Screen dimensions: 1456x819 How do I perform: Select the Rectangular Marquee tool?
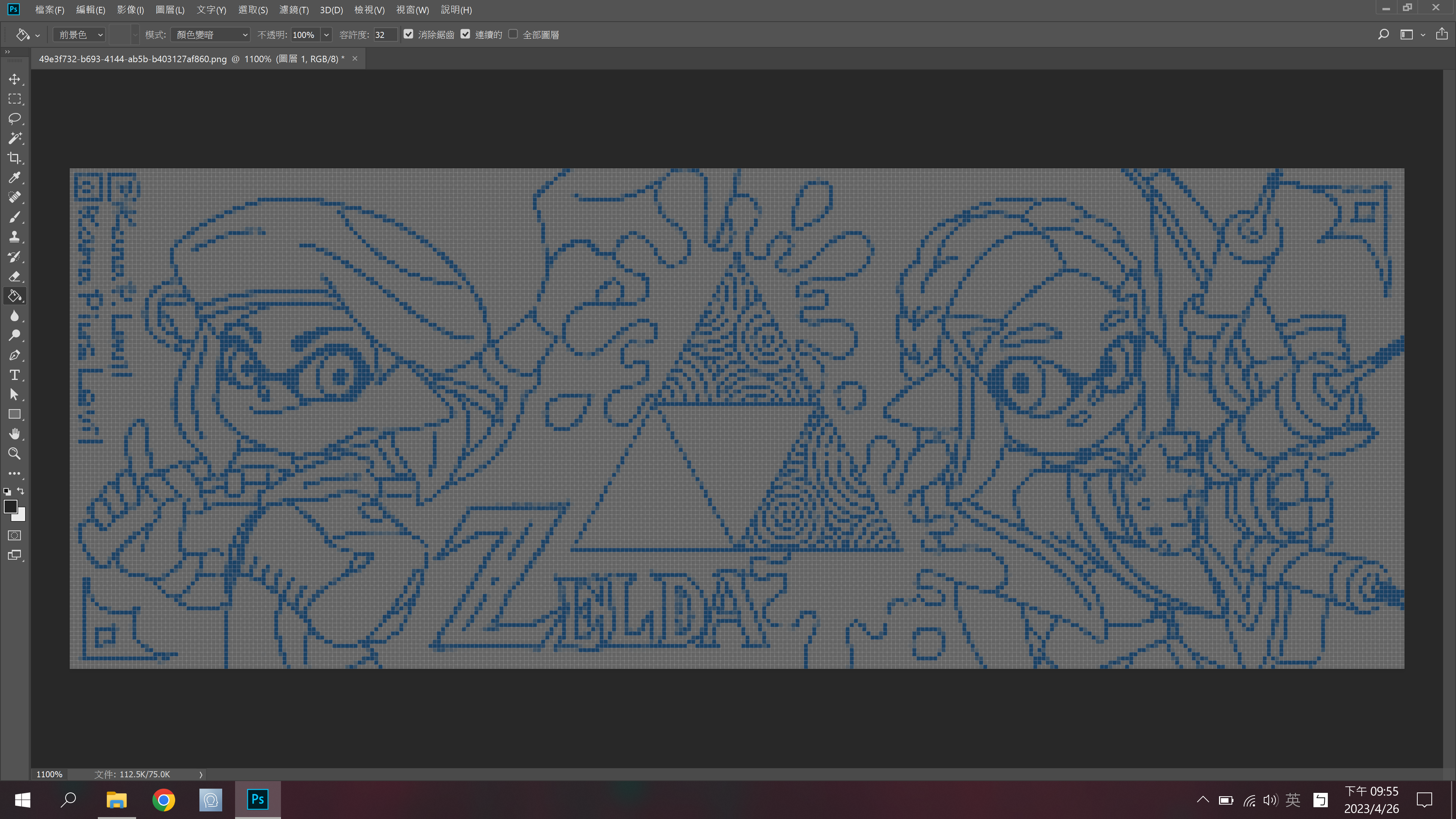tap(15, 99)
